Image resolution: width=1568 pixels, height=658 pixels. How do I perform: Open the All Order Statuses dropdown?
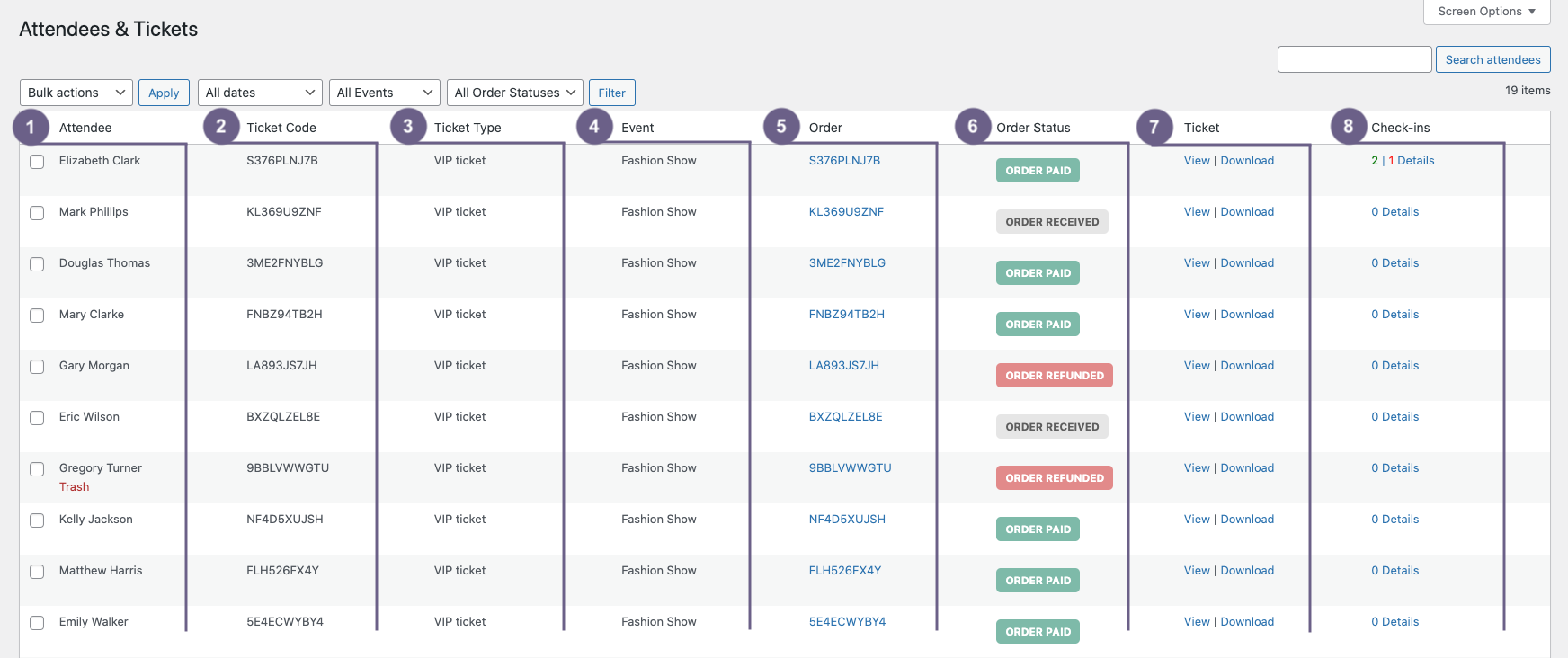pos(514,93)
